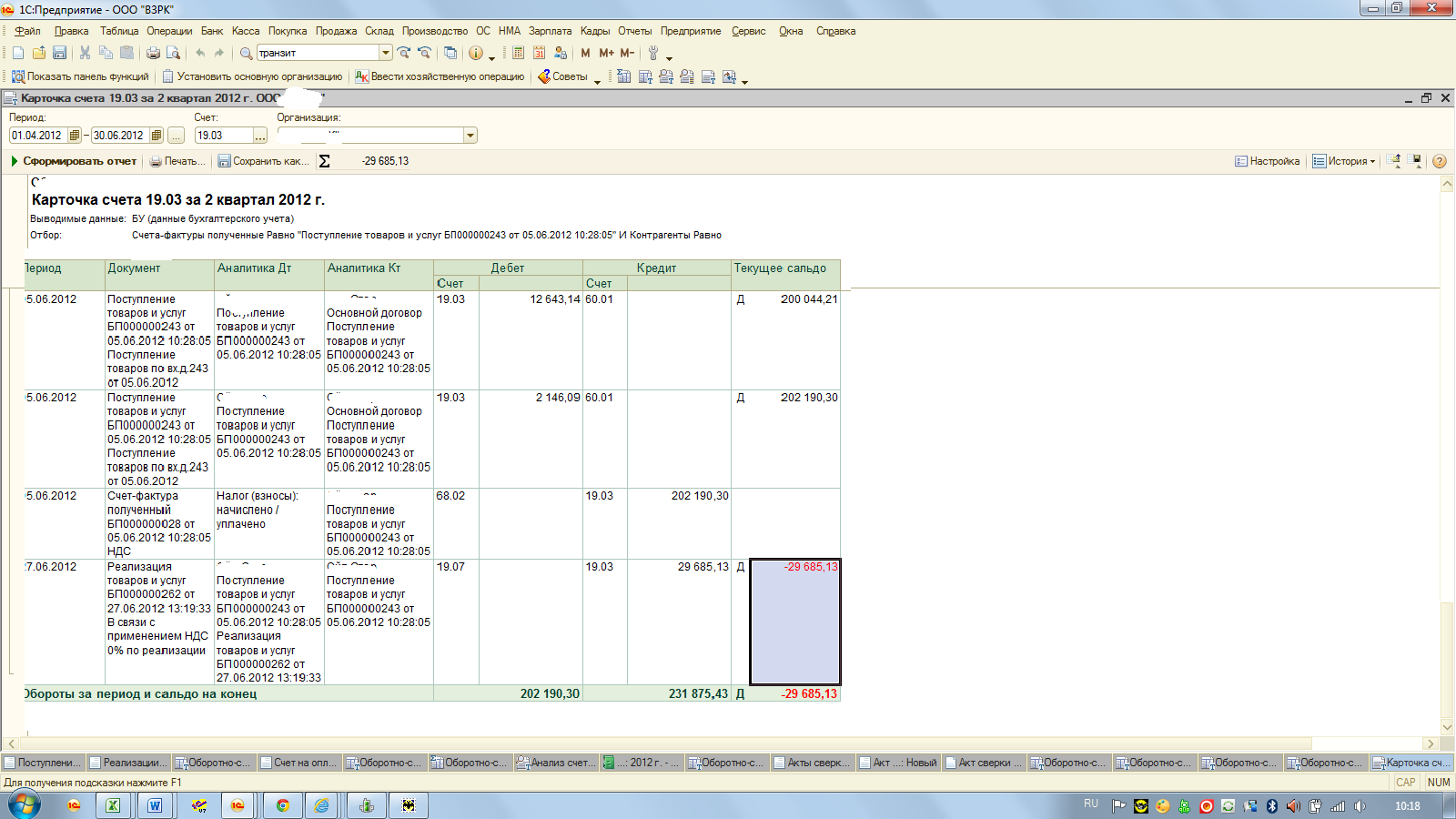The width and height of the screenshot is (1456, 819).
Task: Click the calculator icon in the toolbar
Action: click(x=518, y=54)
